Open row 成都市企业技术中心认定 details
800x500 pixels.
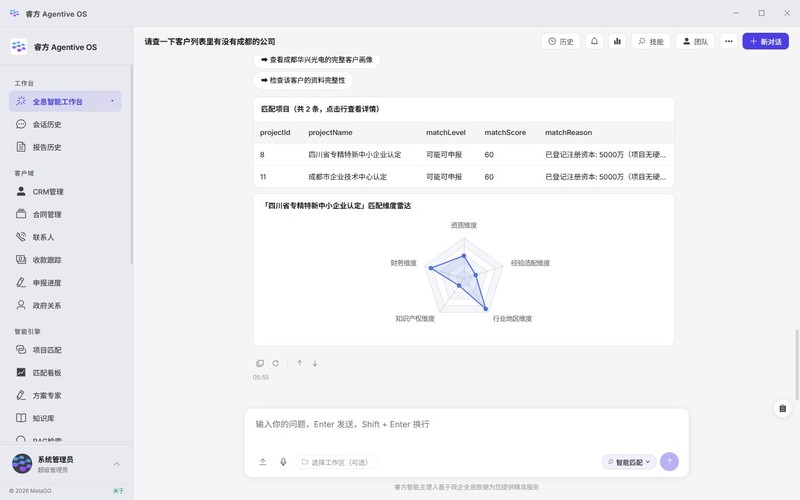pos(463,177)
